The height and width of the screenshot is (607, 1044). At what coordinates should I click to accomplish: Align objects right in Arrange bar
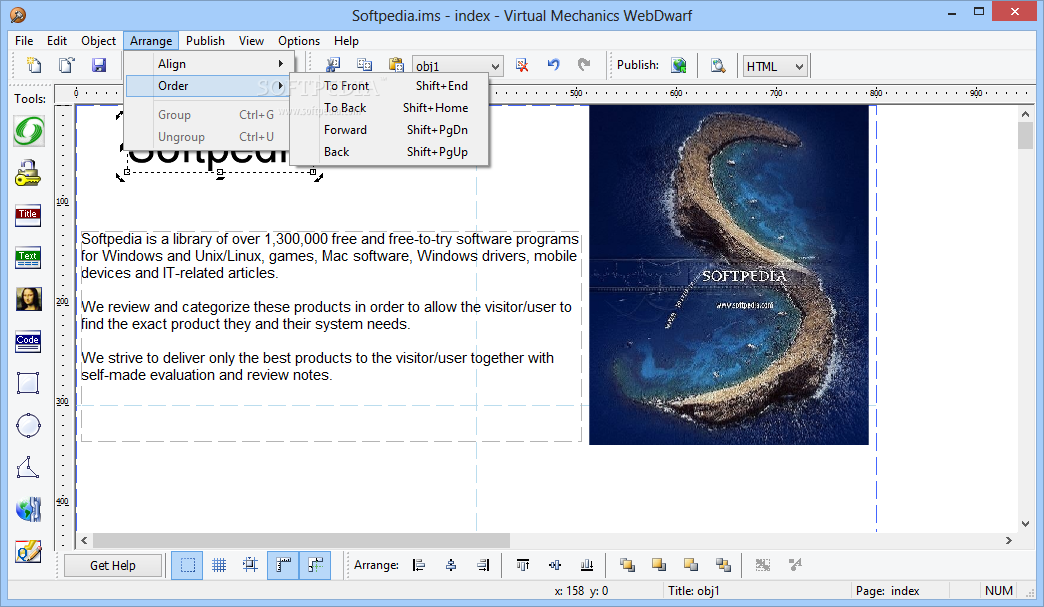point(483,565)
